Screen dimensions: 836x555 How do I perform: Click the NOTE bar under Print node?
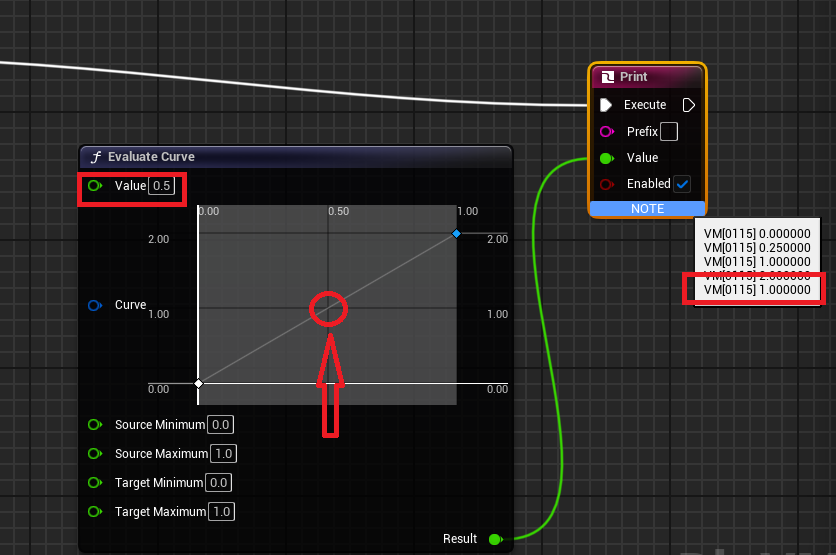647,208
